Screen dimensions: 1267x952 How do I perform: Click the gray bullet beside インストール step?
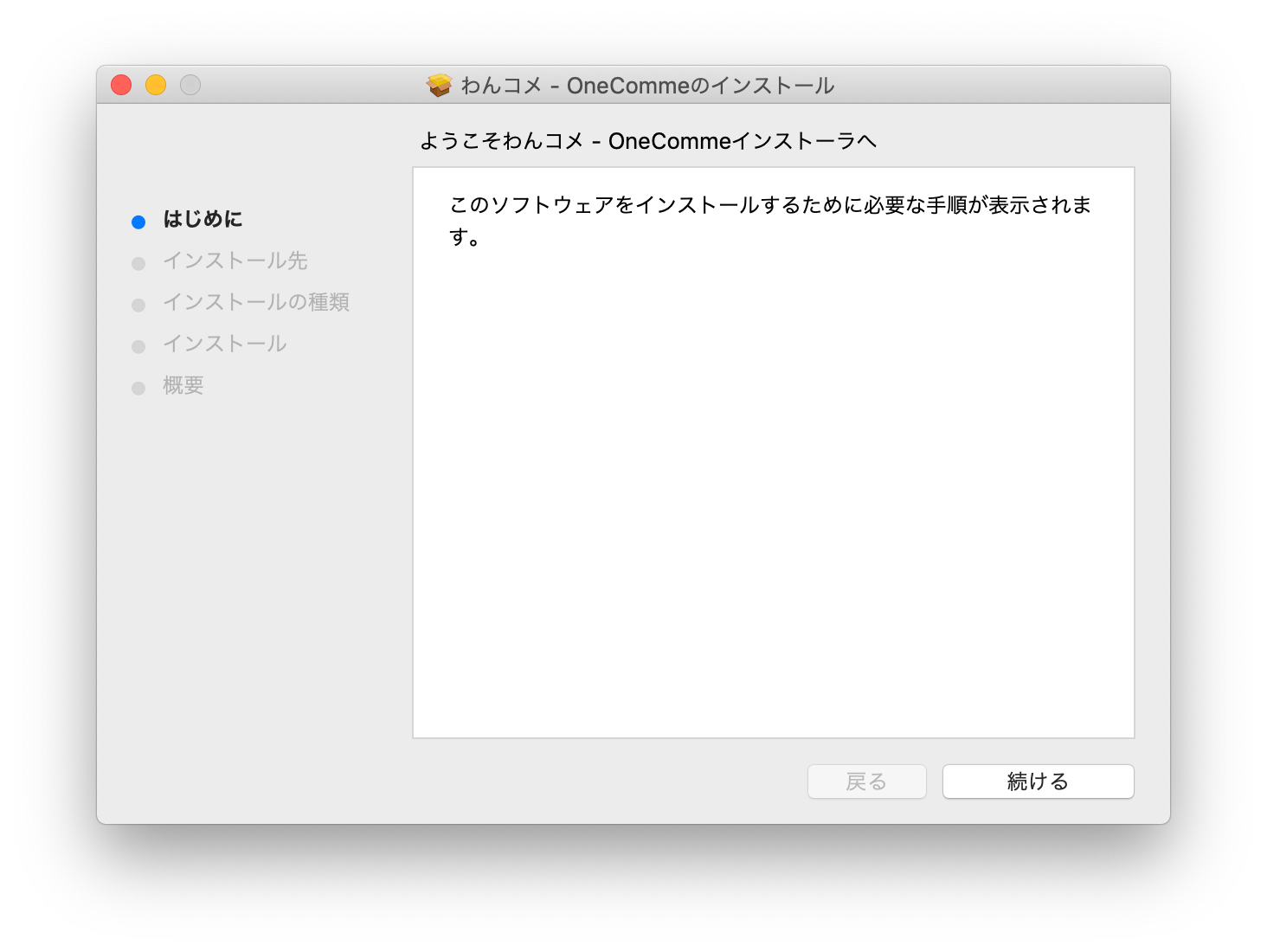138,346
